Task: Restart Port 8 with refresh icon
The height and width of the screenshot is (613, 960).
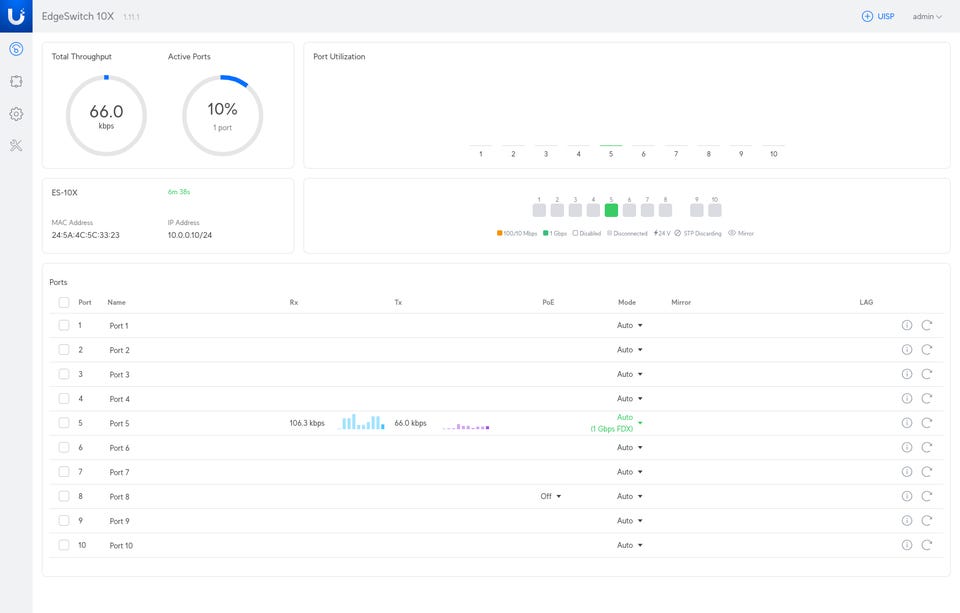Action: 927,496
